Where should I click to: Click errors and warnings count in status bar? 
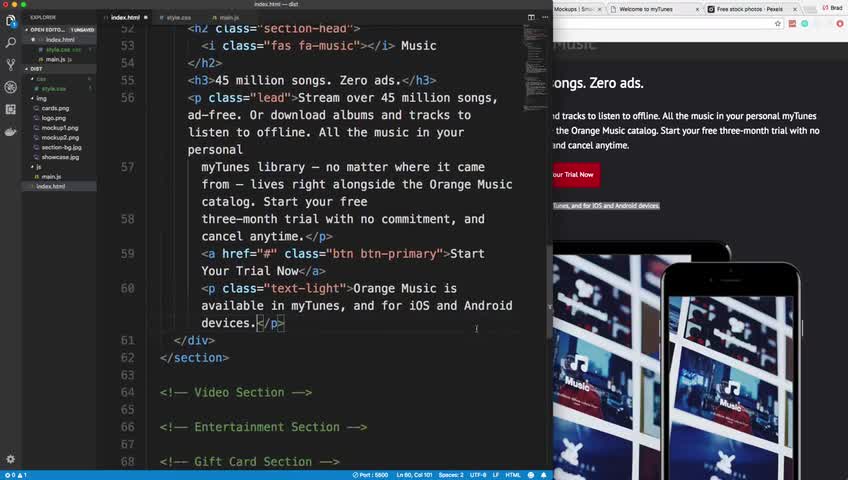click(x=16, y=475)
